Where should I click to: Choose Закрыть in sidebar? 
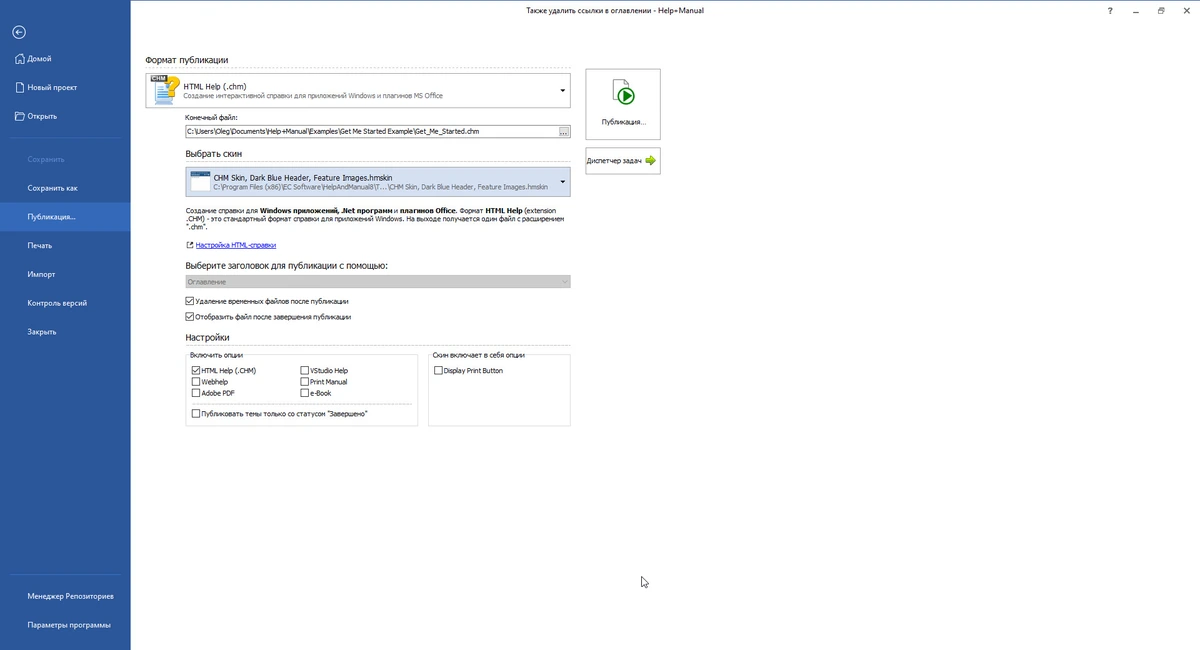65,331
